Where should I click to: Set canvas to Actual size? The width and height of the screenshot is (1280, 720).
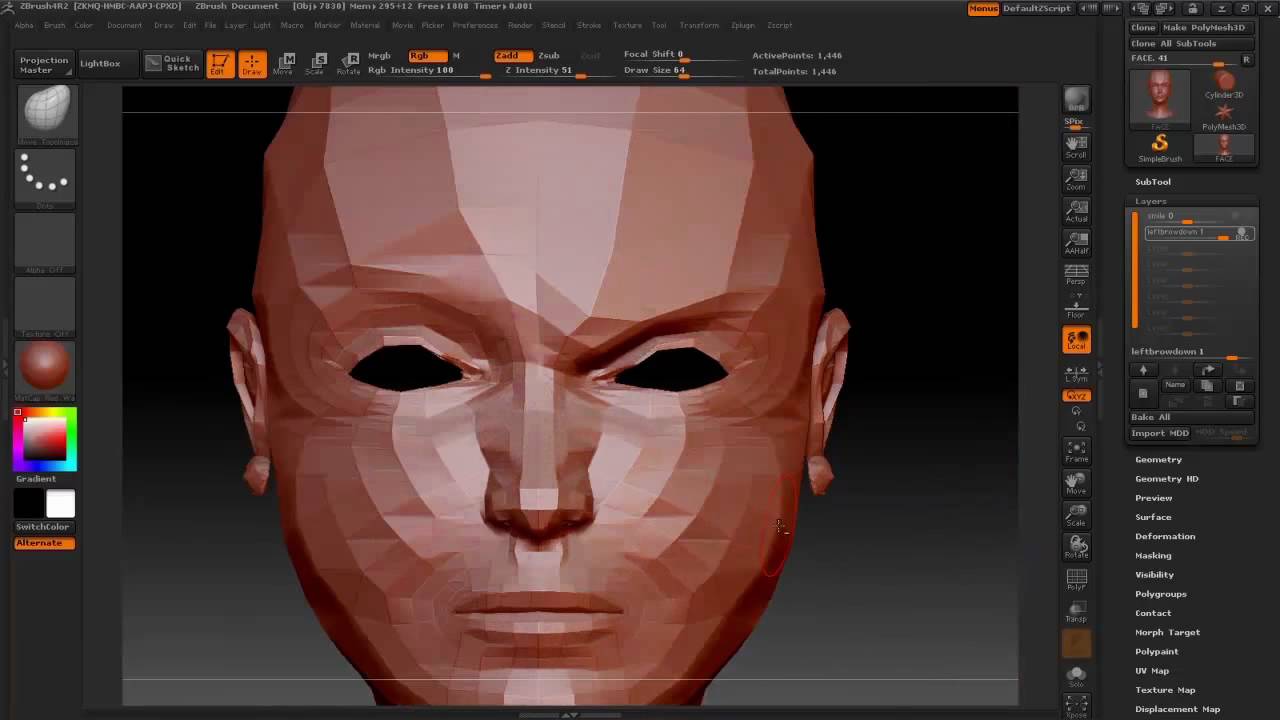click(1076, 211)
